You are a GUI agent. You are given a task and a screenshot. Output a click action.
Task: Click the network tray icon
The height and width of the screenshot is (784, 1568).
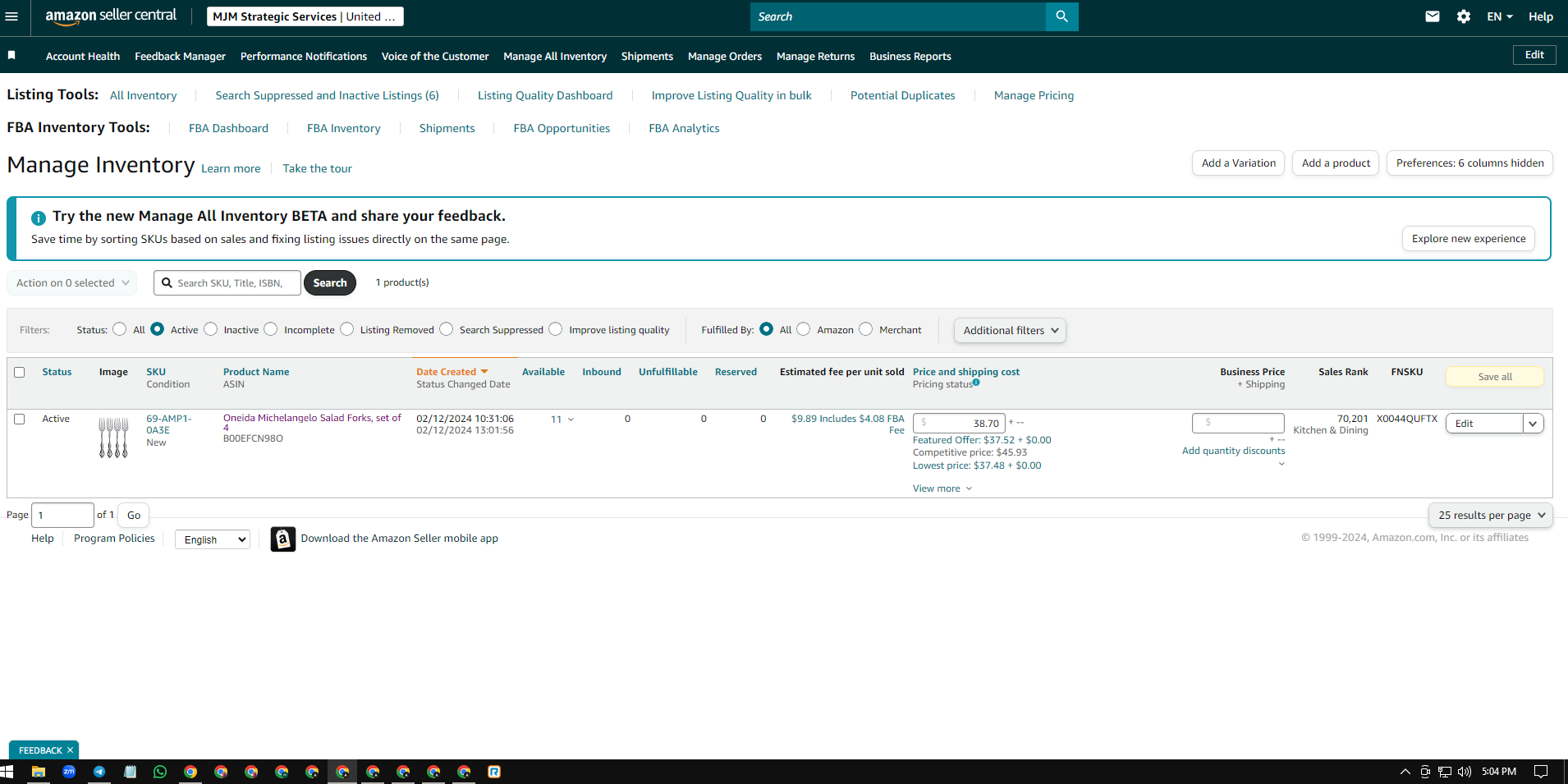pyautogui.click(x=1445, y=772)
